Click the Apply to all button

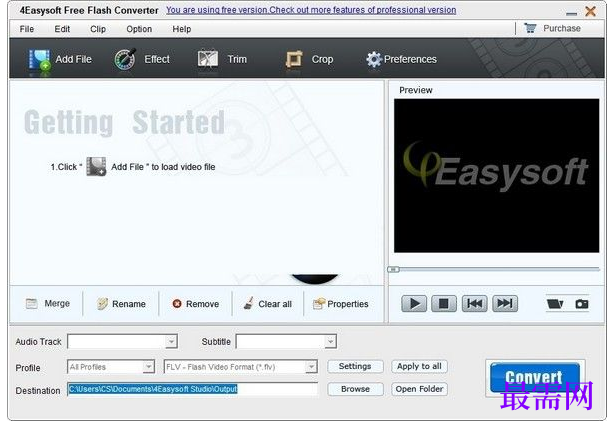pyautogui.click(x=419, y=366)
